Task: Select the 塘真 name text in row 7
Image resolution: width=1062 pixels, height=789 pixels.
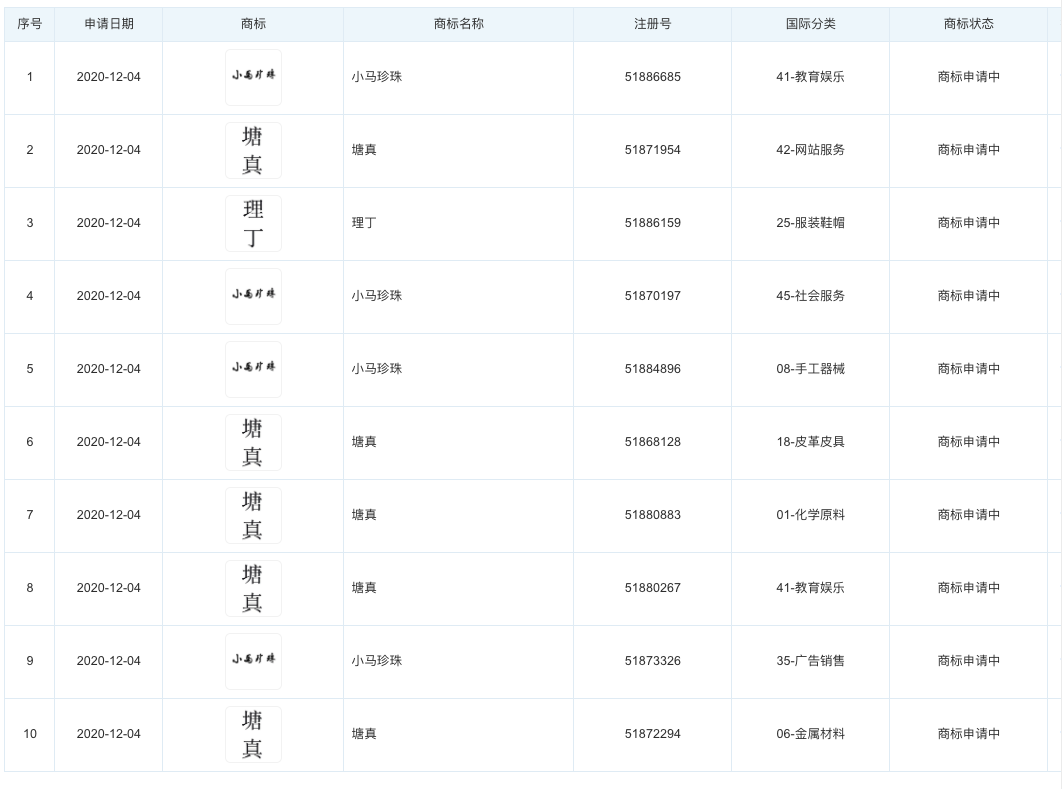Action: click(x=364, y=515)
